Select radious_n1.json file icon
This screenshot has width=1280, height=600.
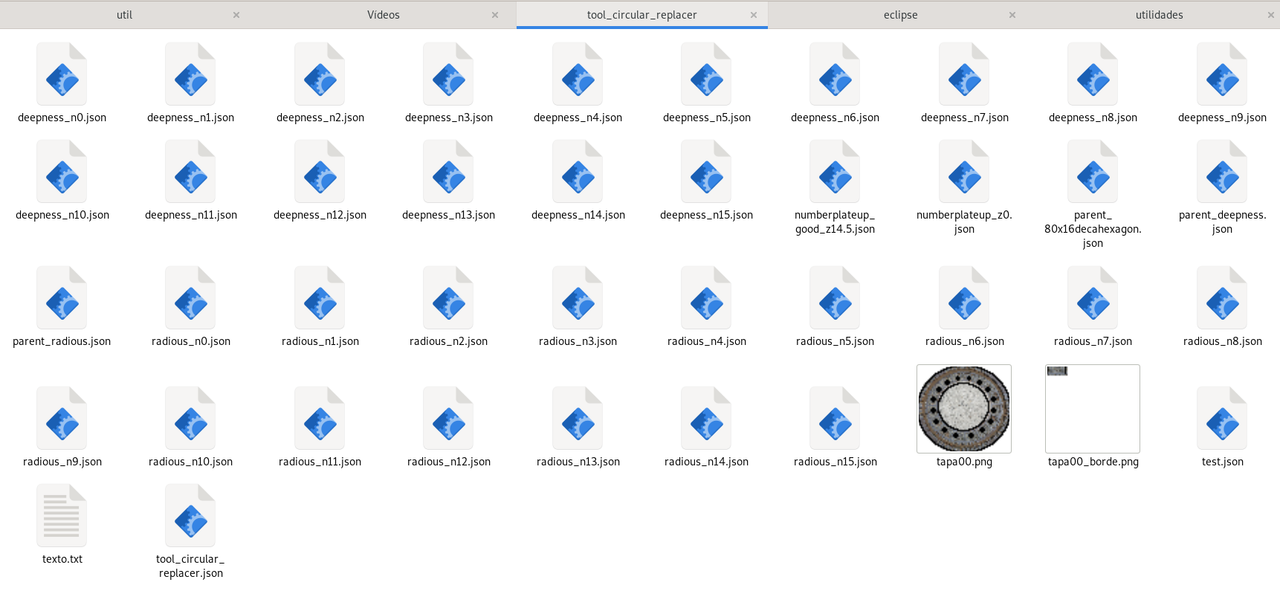pyautogui.click(x=320, y=297)
